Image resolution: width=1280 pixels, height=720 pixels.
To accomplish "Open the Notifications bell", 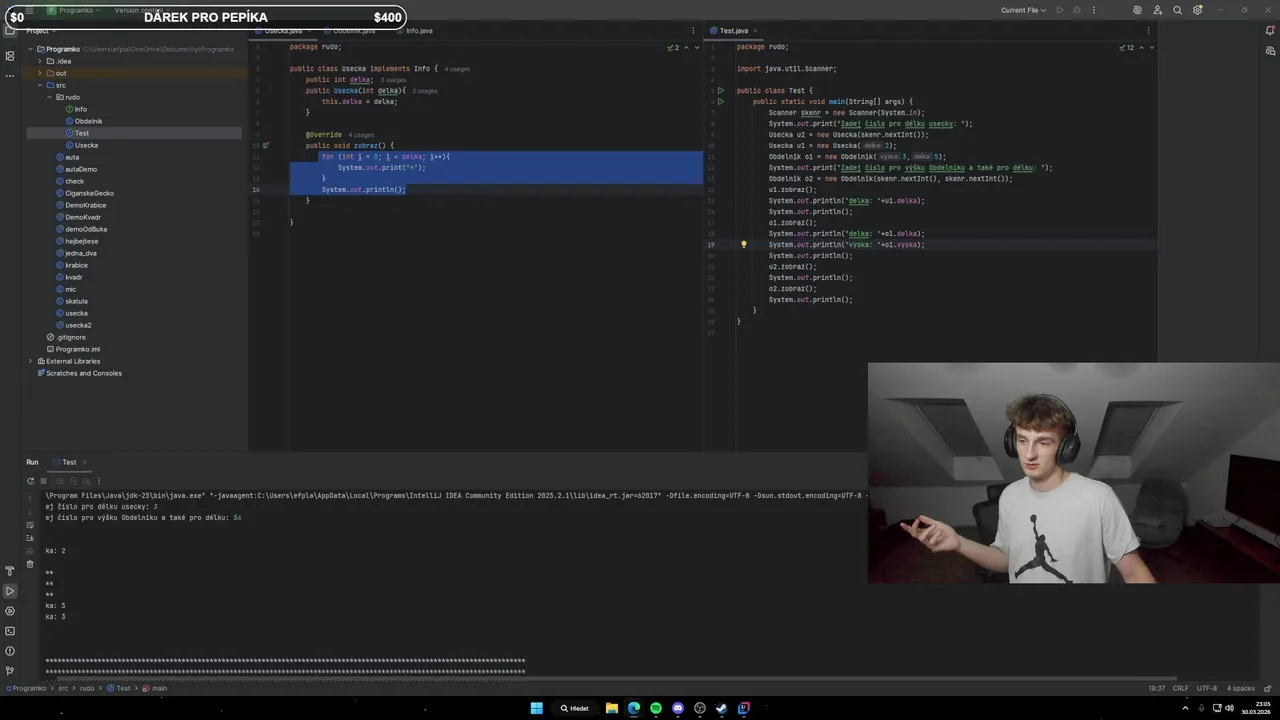I will point(1270,30).
